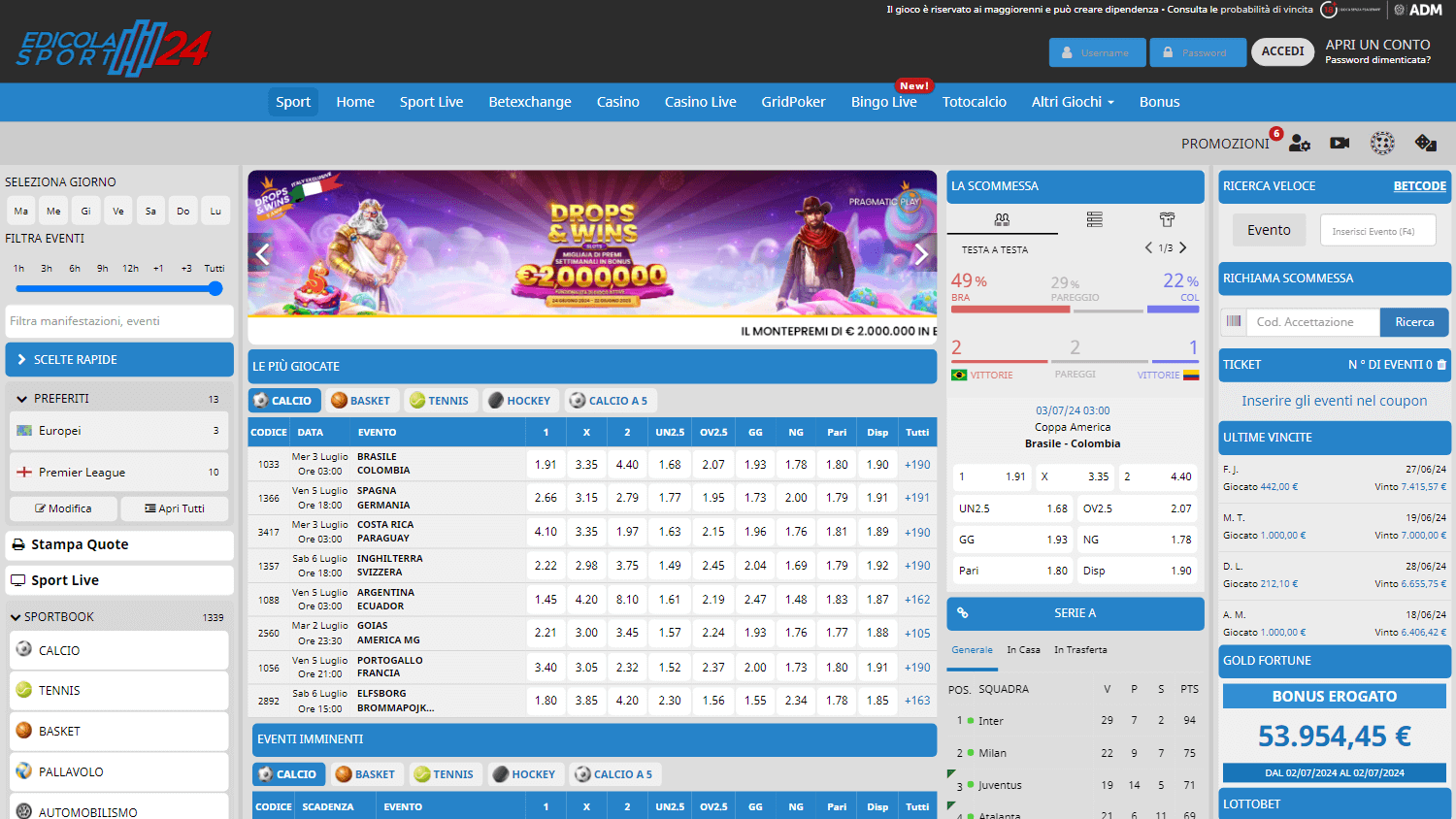This screenshot has height=819, width=1456.
Task: Click Modifica favorites button
Action: [x=63, y=508]
